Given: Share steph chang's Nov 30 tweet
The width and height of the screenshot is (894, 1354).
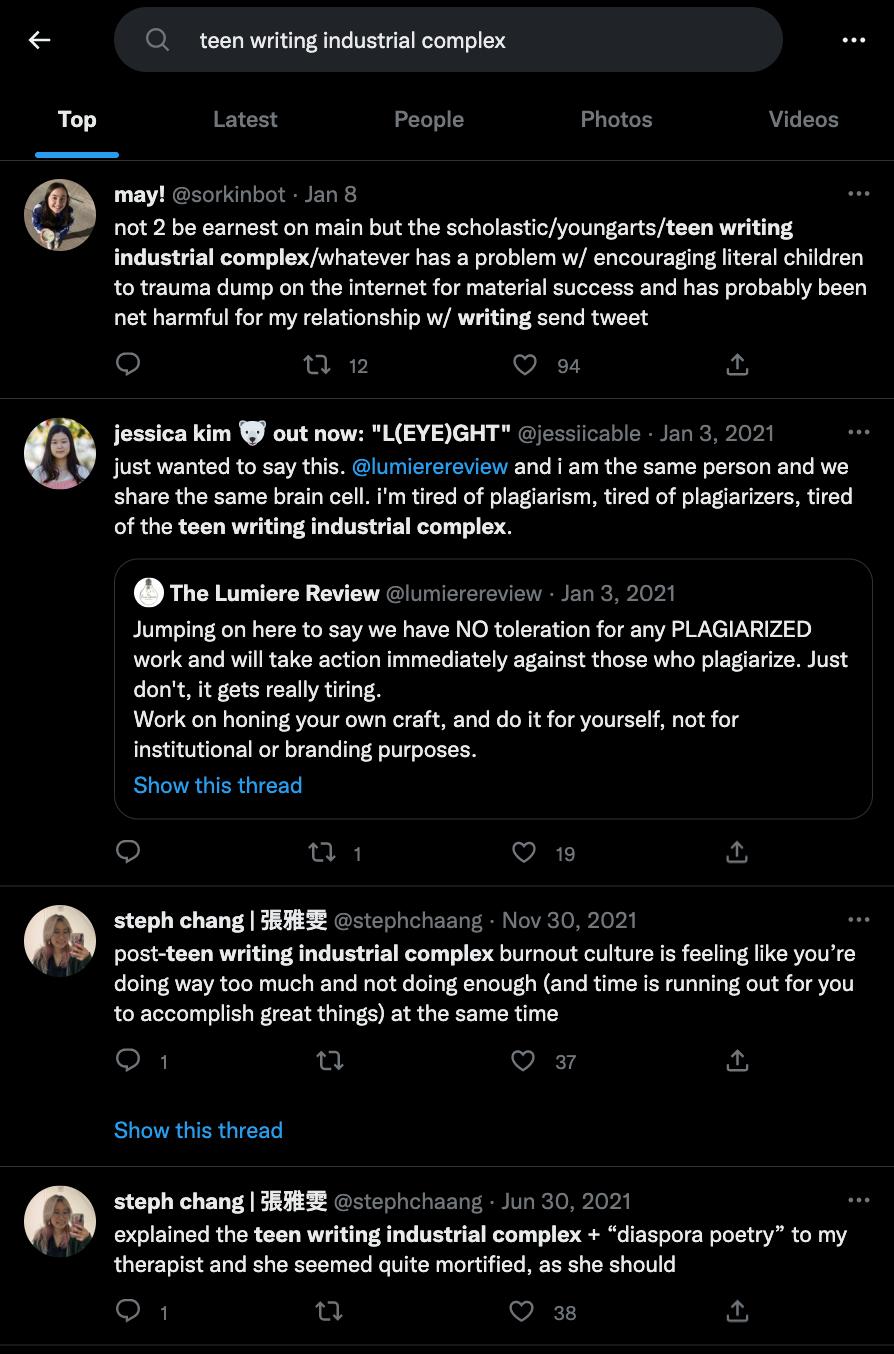Looking at the screenshot, I should 737,1060.
